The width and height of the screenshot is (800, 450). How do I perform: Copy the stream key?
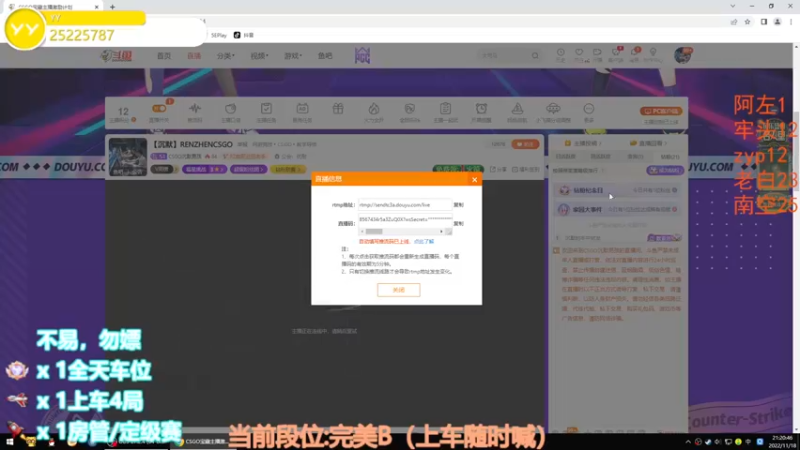click(458, 223)
